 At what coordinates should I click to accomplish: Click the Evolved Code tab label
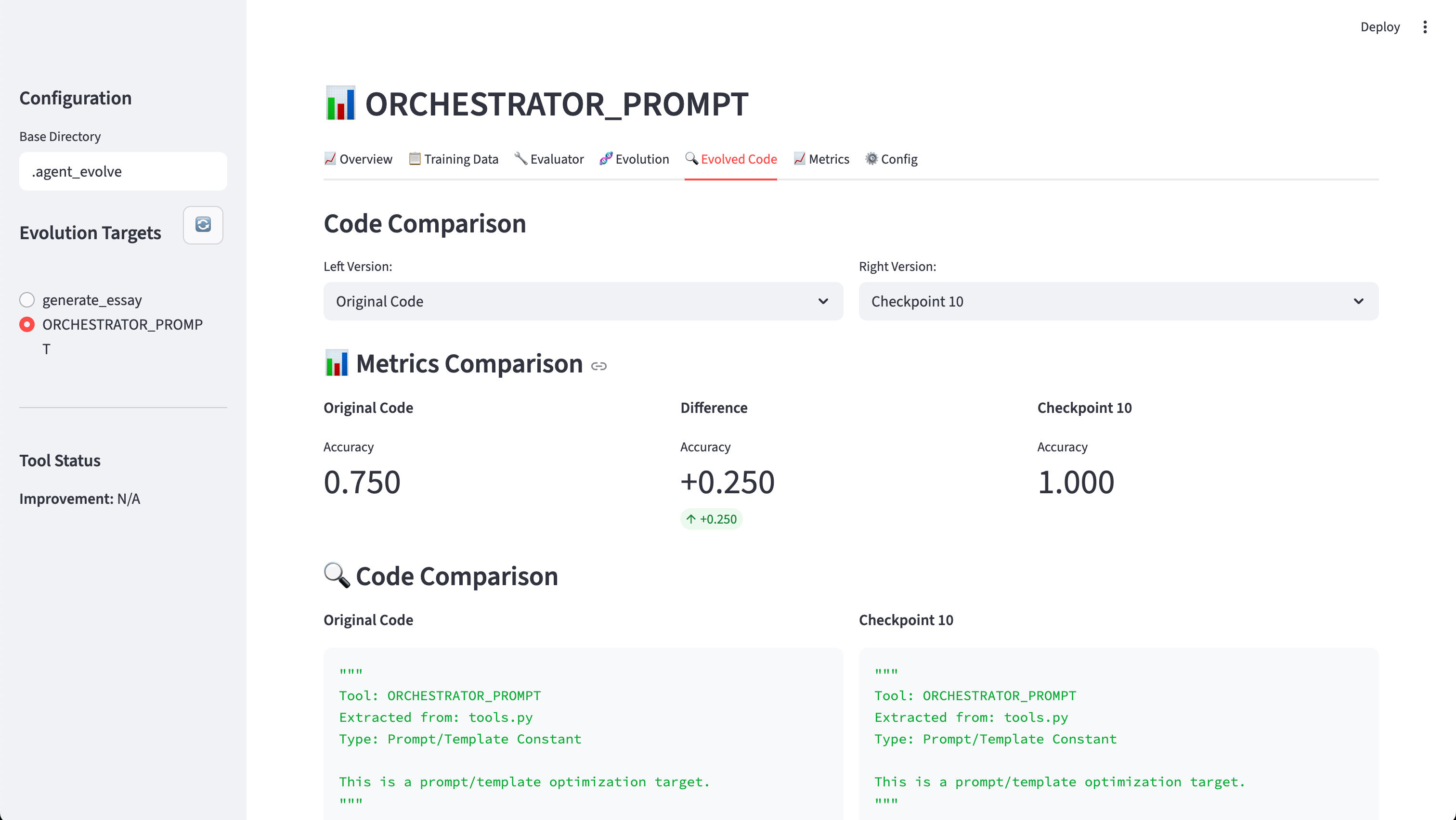point(738,159)
